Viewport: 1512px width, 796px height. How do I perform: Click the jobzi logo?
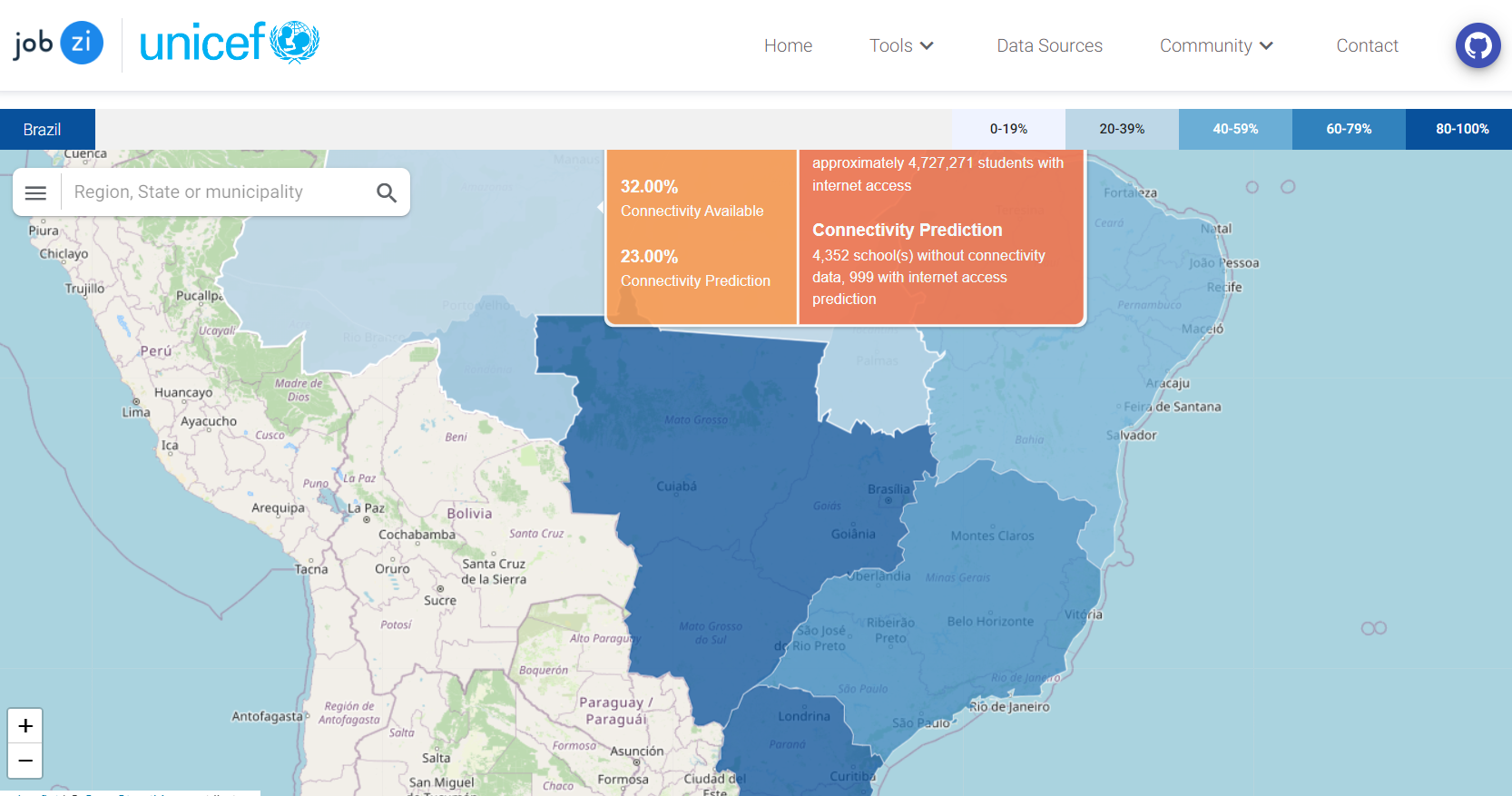58,44
